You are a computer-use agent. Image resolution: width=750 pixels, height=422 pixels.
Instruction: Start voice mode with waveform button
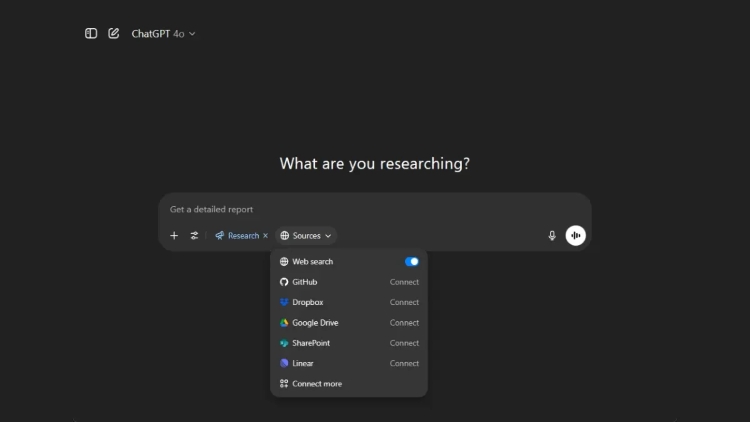click(x=575, y=236)
